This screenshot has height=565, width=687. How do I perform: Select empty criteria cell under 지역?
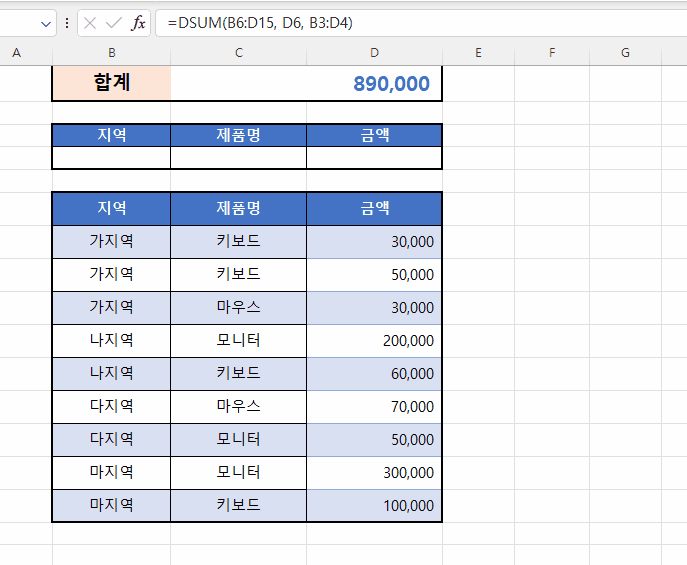tap(112, 158)
